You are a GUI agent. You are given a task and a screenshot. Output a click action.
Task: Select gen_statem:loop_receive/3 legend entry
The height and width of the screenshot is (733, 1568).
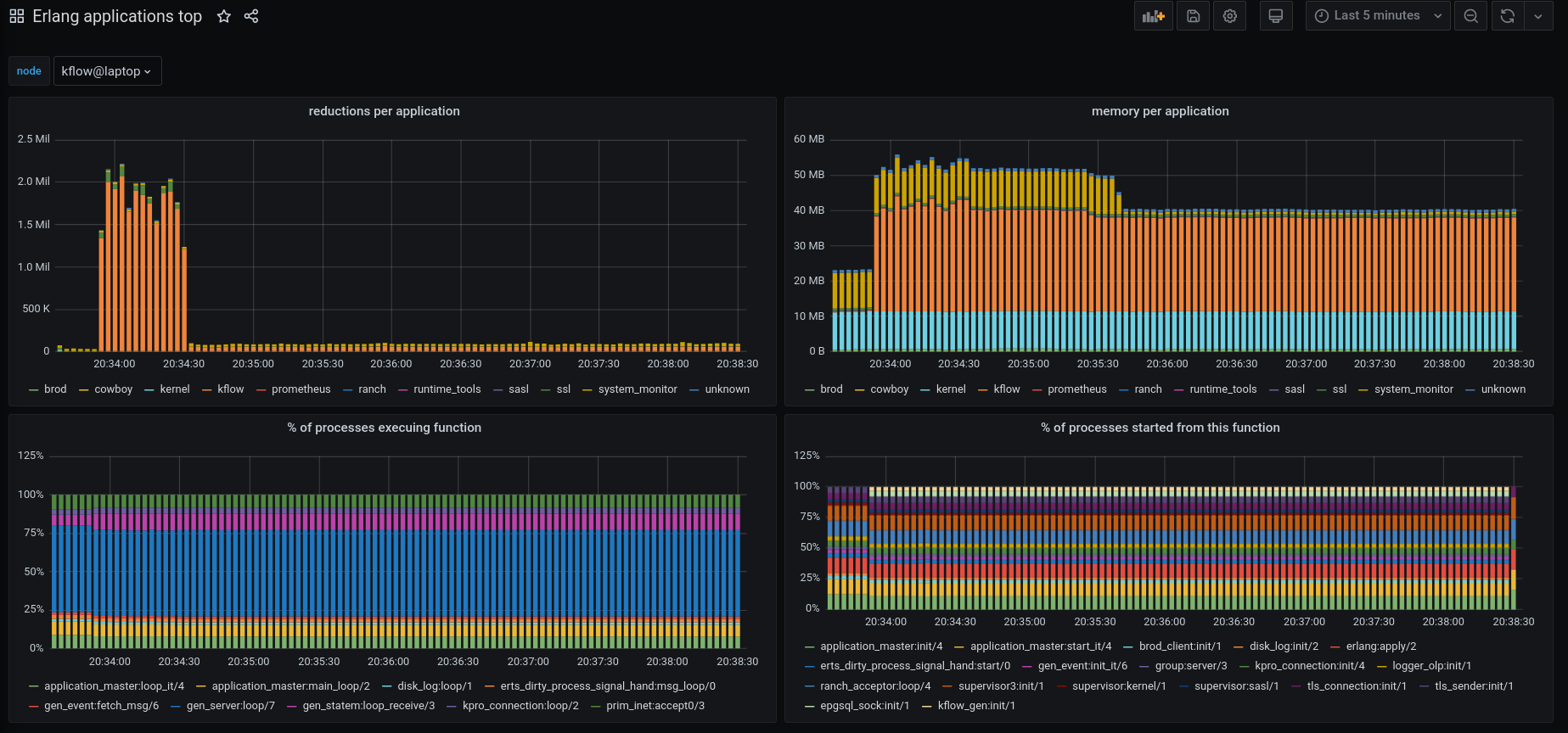(x=368, y=706)
